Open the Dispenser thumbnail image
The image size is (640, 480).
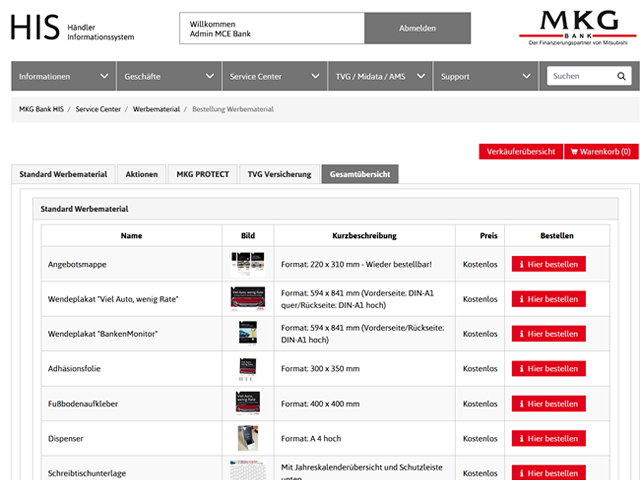click(x=248, y=438)
